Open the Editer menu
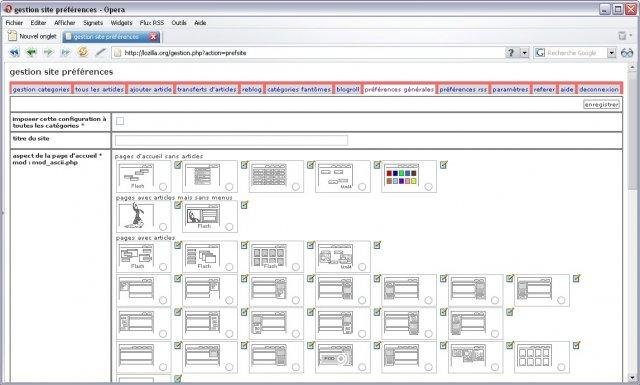 point(38,23)
